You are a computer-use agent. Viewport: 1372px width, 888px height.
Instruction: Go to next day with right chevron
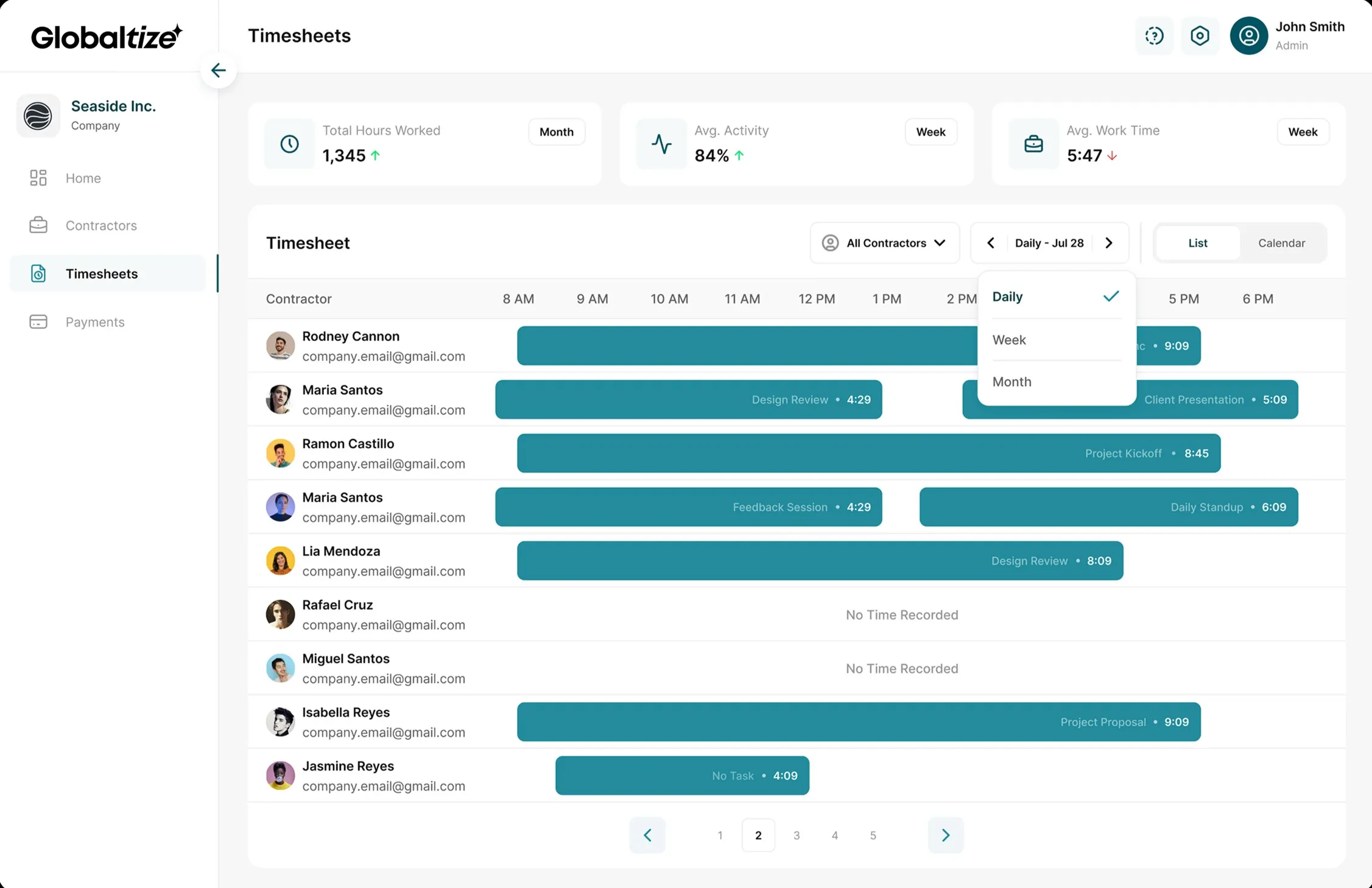[x=1108, y=243]
